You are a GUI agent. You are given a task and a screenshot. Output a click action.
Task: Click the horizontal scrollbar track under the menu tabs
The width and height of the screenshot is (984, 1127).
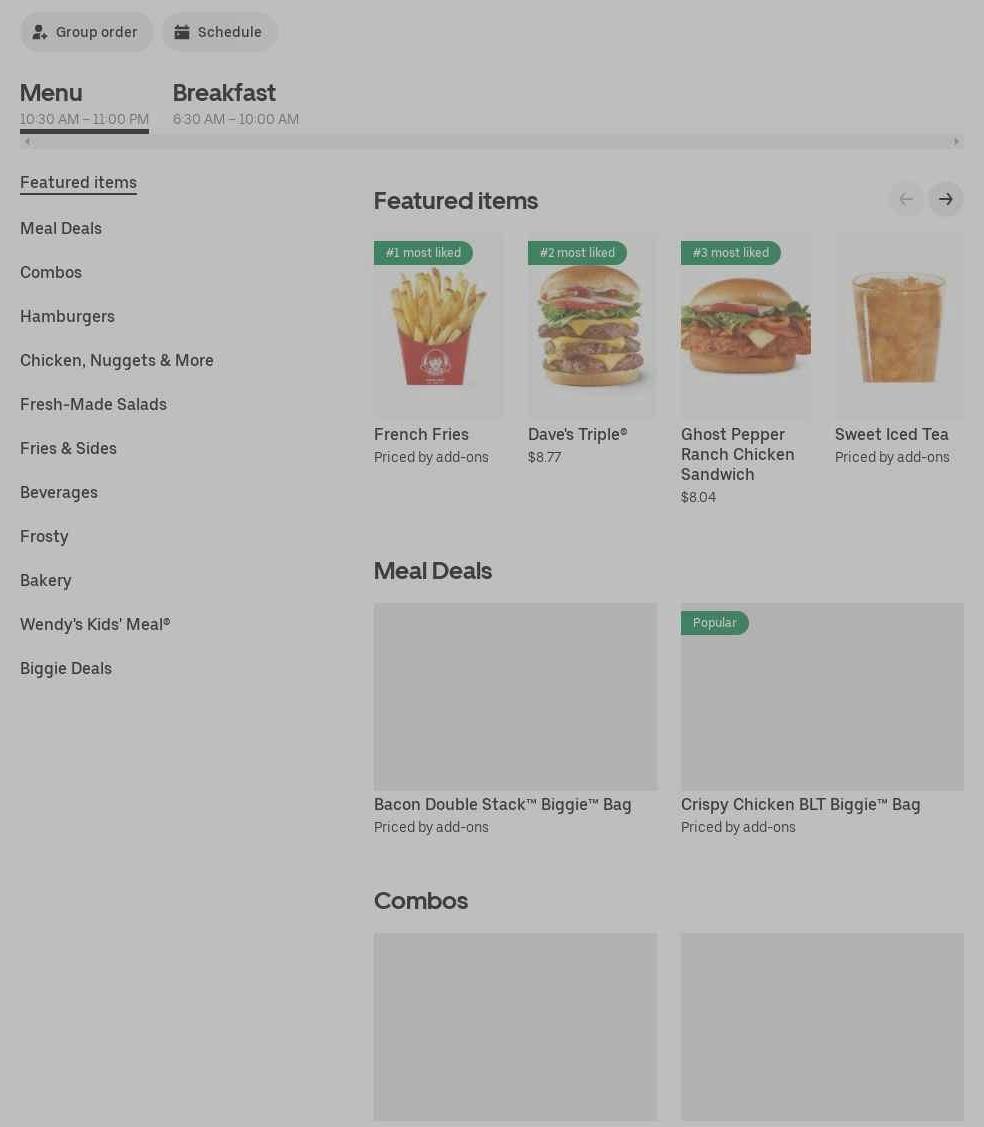tap(492, 142)
